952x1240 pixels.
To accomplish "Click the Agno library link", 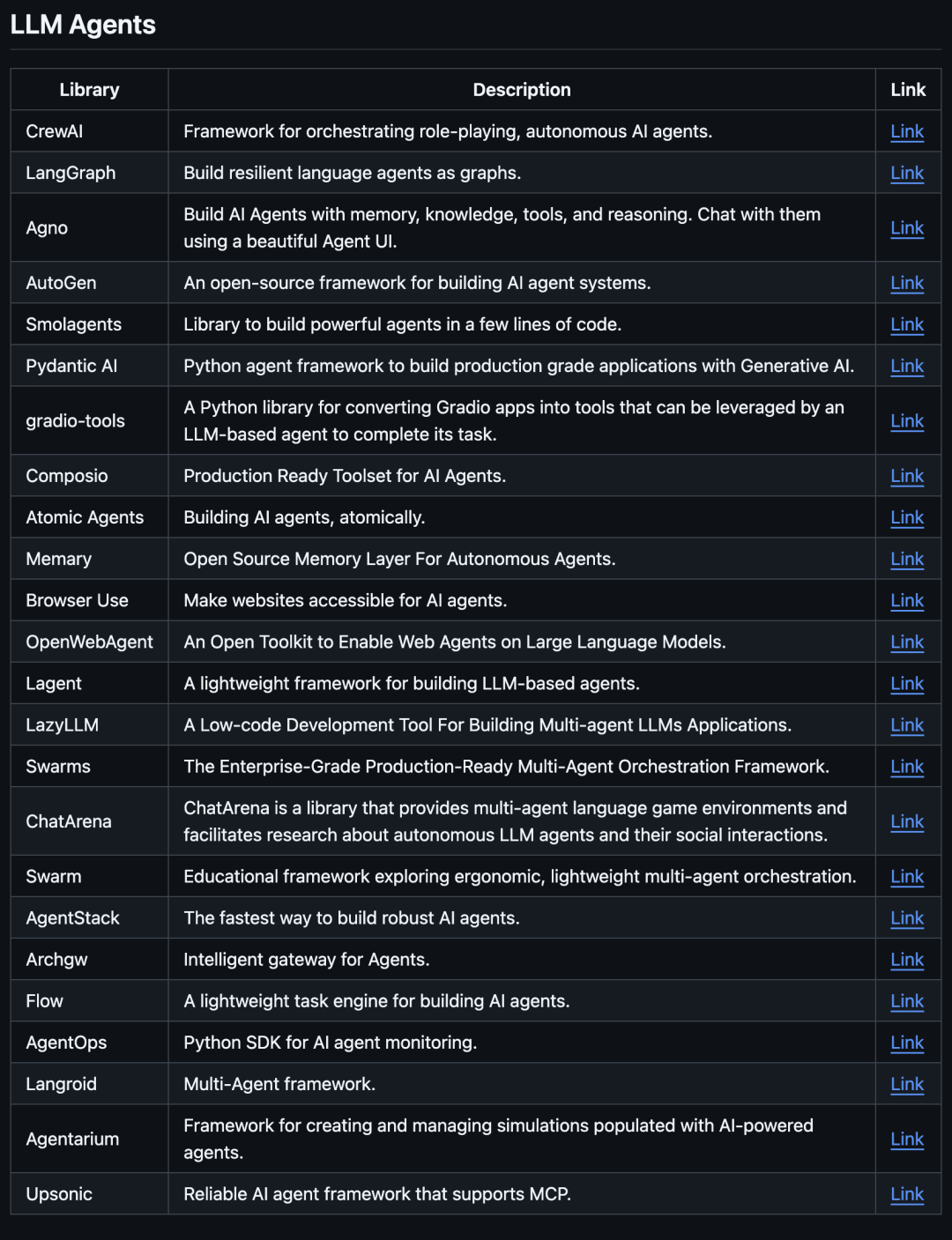I will [907, 227].
